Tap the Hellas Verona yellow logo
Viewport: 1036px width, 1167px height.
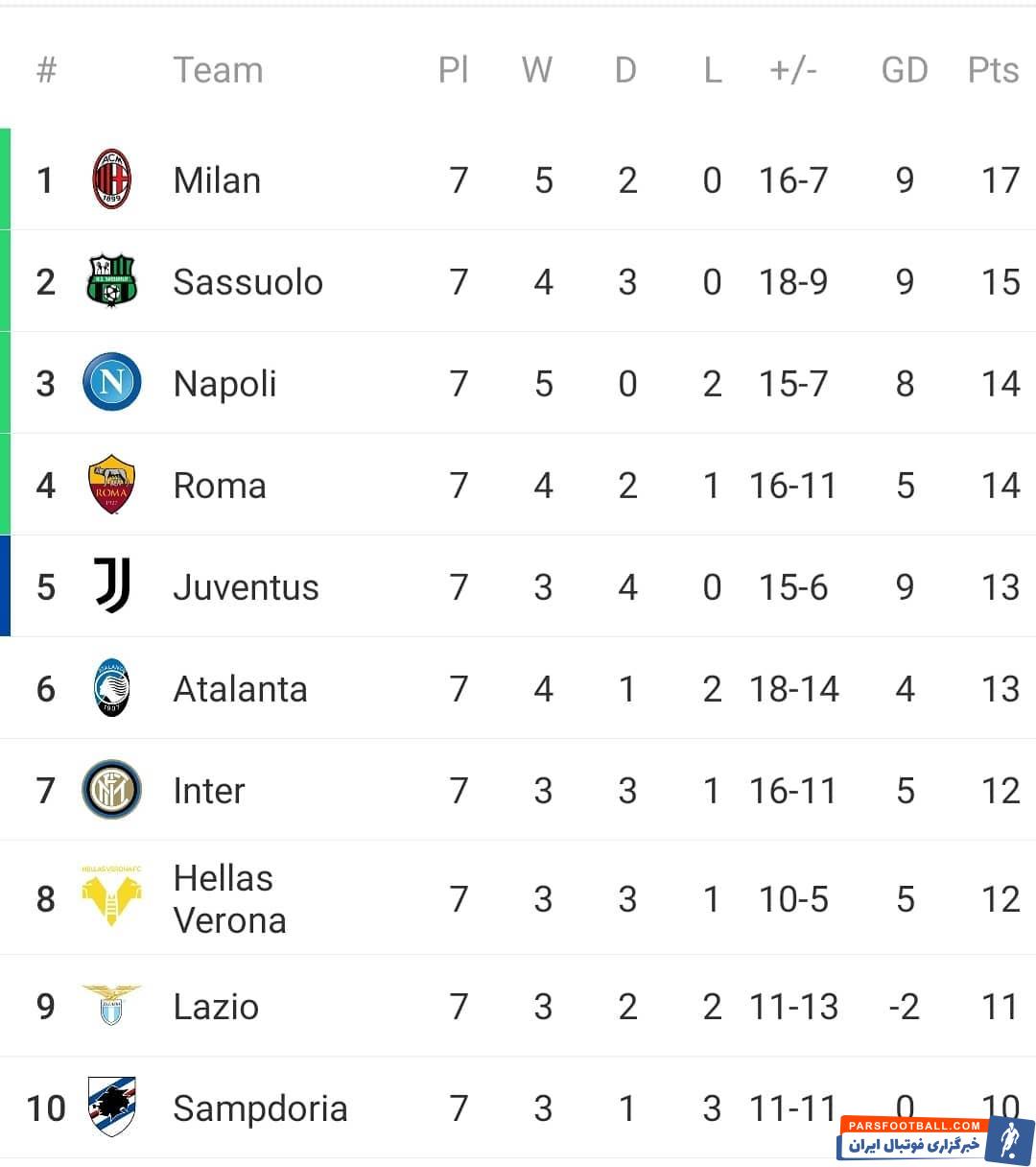point(112,896)
